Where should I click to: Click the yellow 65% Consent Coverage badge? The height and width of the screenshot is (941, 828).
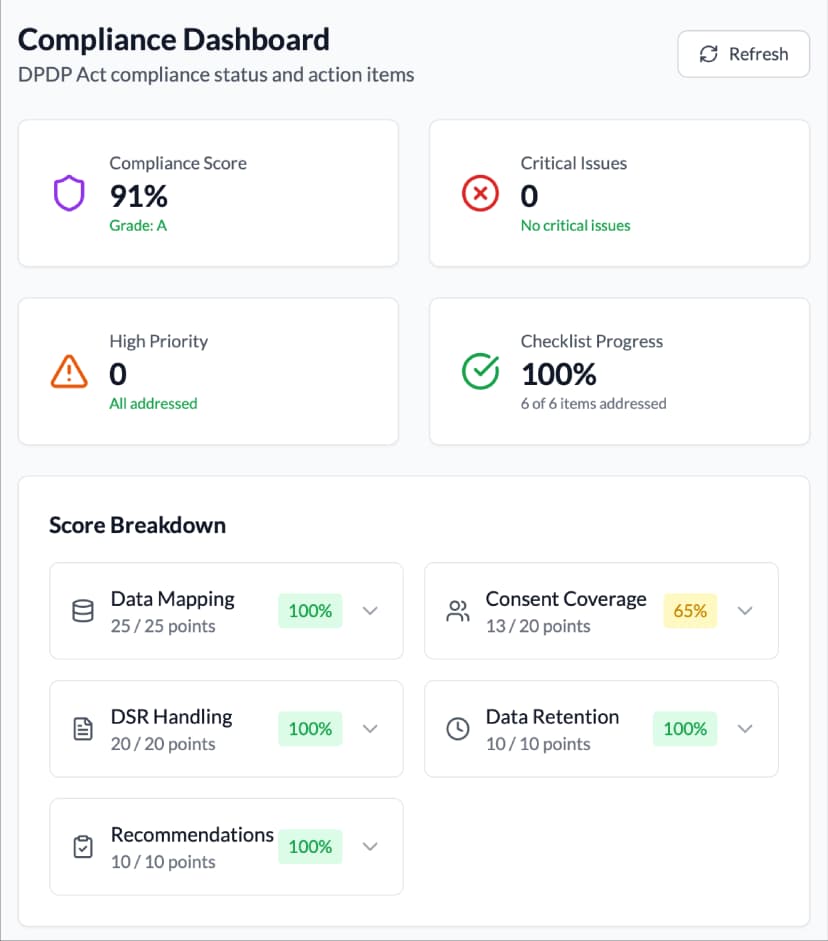click(x=689, y=611)
